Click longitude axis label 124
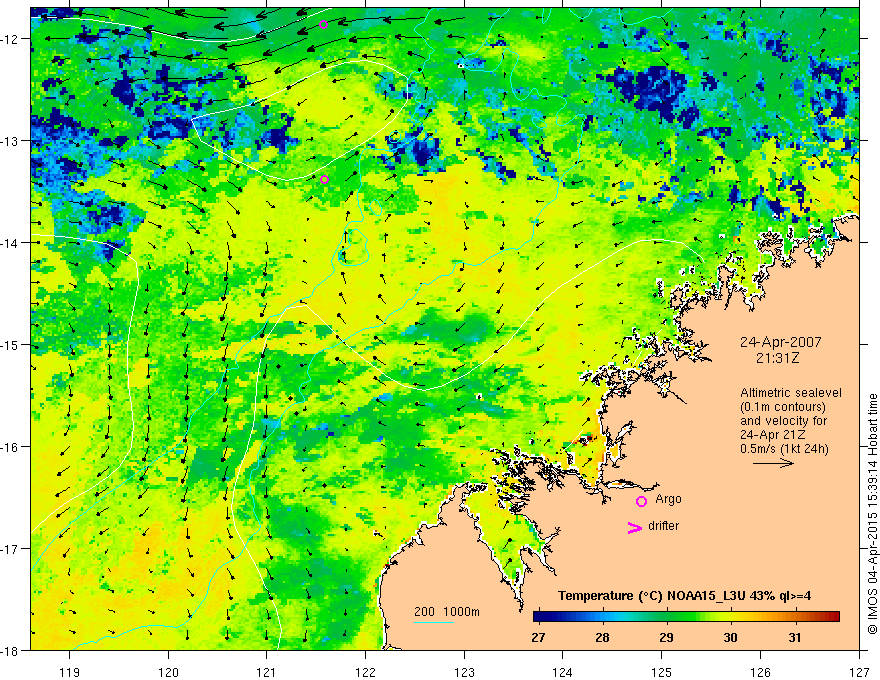This screenshot has width=880, height=680. coord(563,672)
